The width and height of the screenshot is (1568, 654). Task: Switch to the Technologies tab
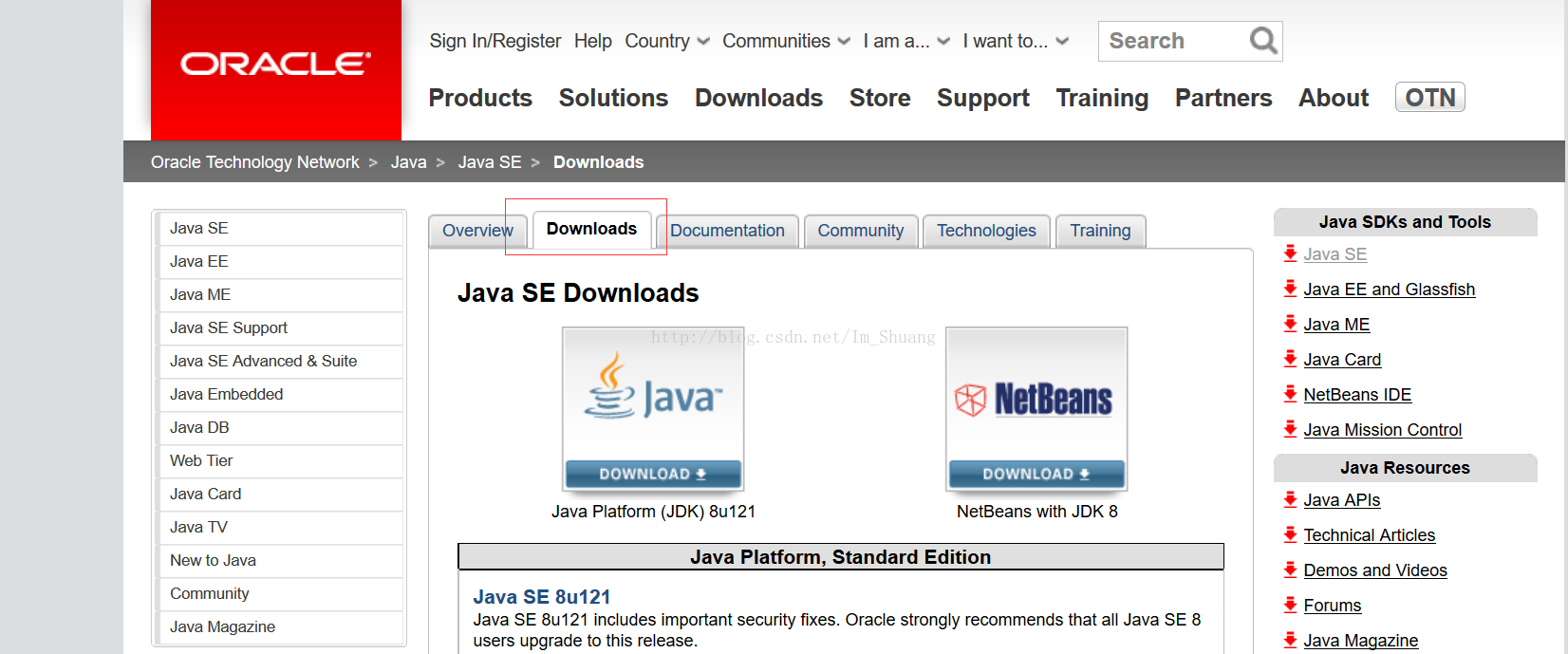(986, 231)
